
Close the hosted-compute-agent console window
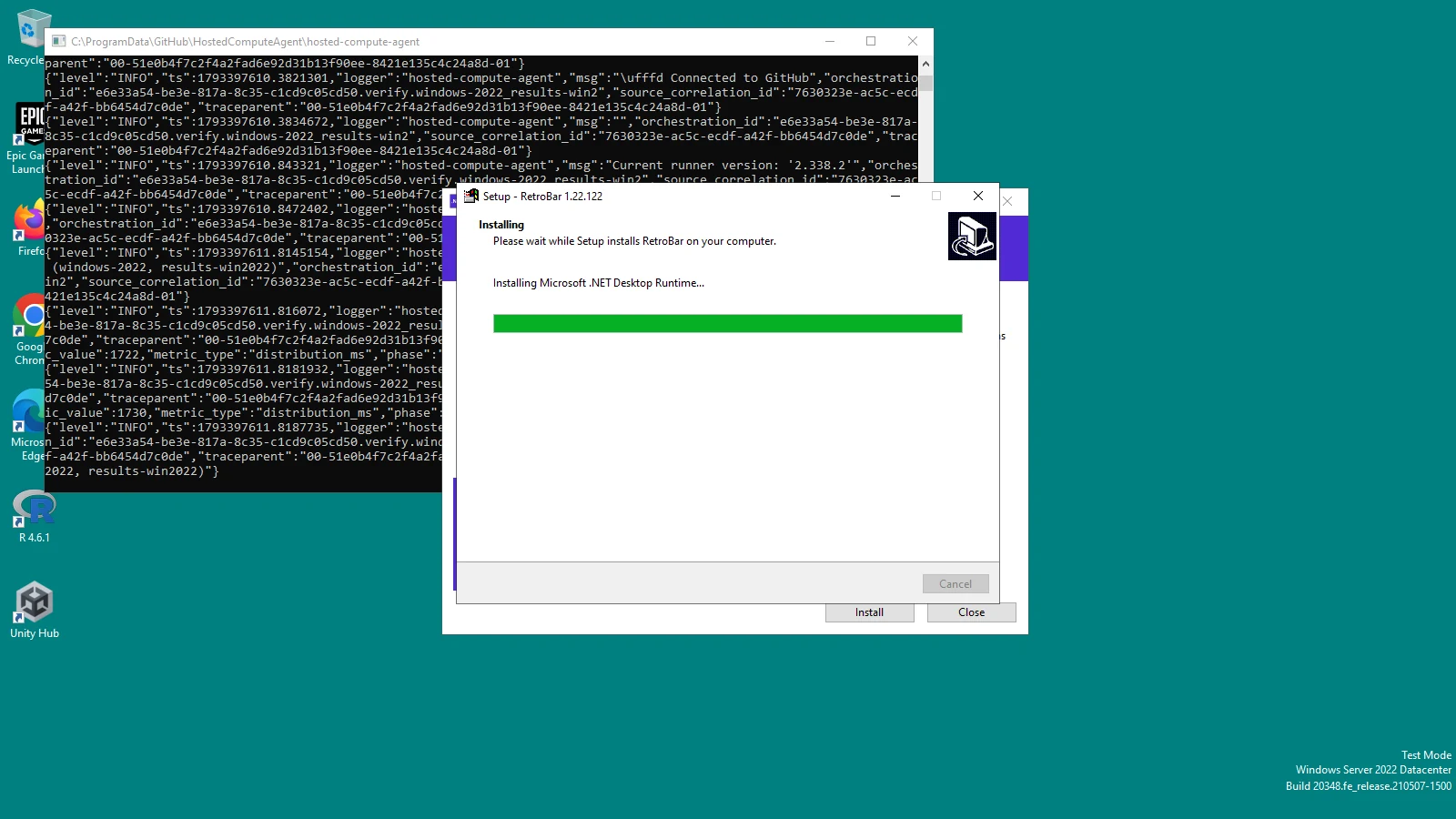913,41
